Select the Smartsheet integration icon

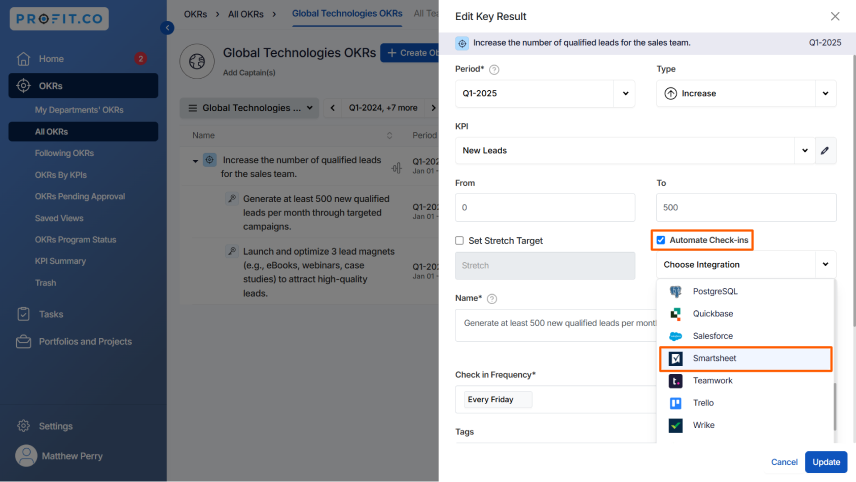(675, 359)
